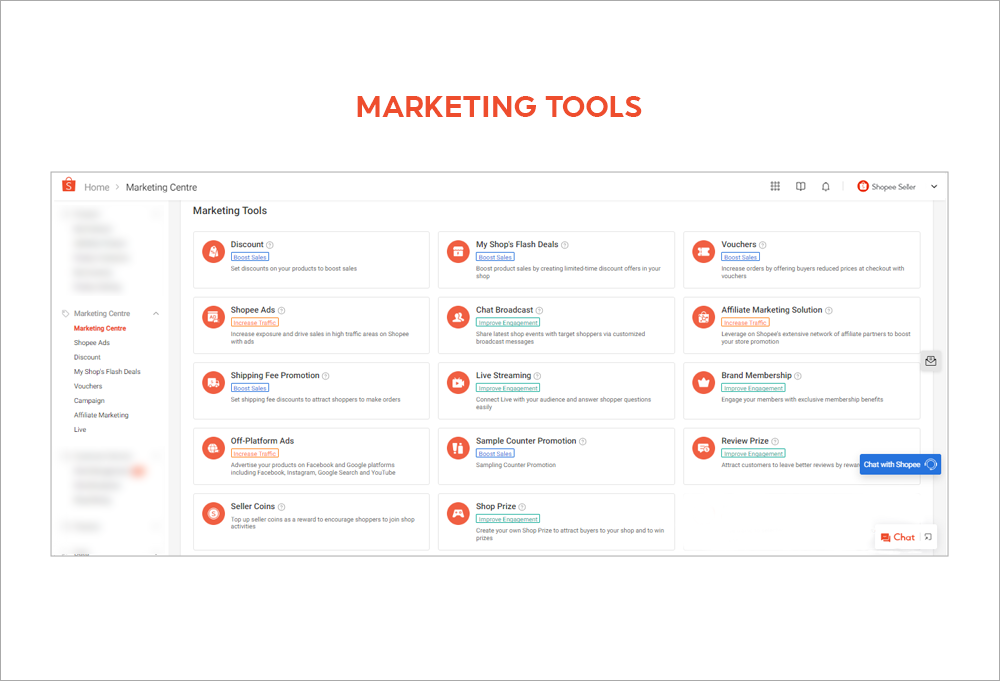The height and width of the screenshot is (681, 1000).
Task: Click the apps grid icon in the header
Action: (775, 186)
